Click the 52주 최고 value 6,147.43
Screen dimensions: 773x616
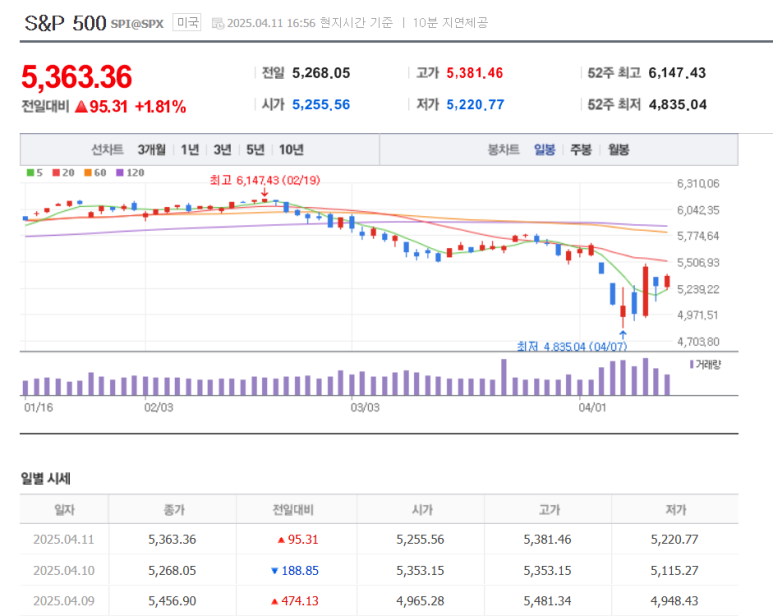[677, 73]
